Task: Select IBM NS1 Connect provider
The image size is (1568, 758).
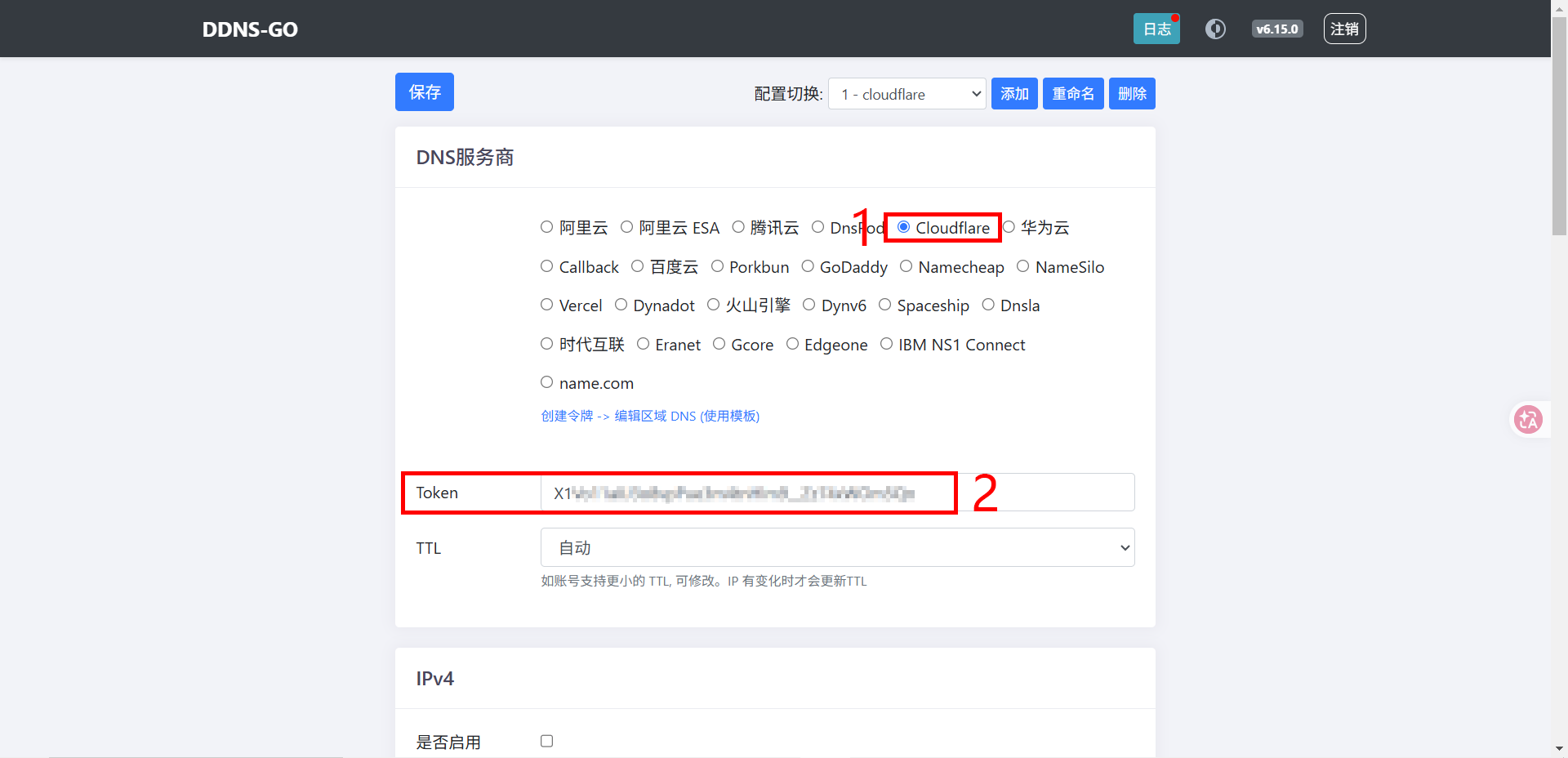Action: 886,344
